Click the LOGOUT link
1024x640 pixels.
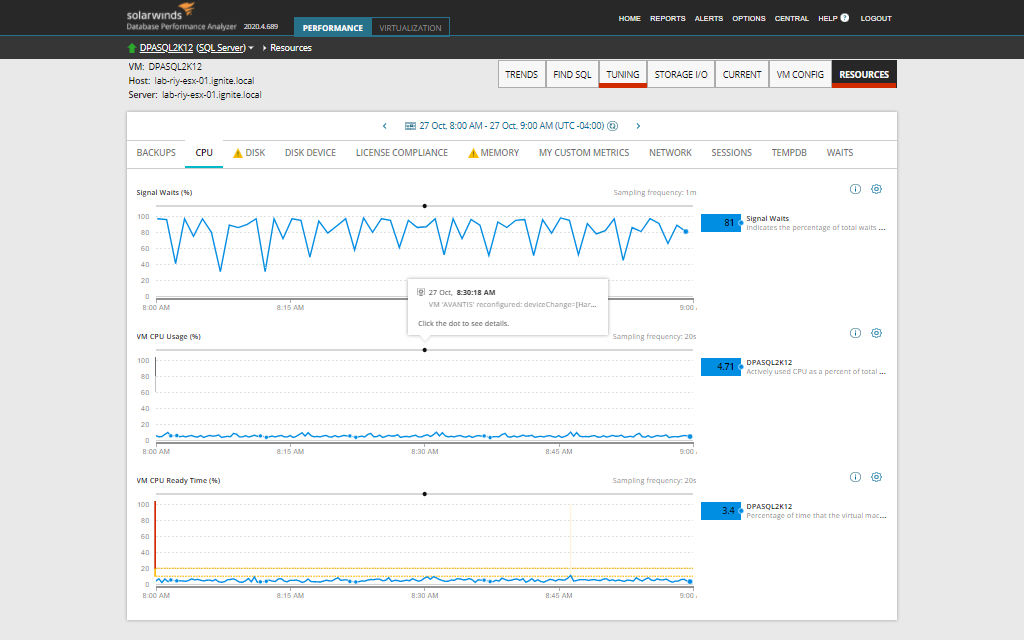click(876, 18)
